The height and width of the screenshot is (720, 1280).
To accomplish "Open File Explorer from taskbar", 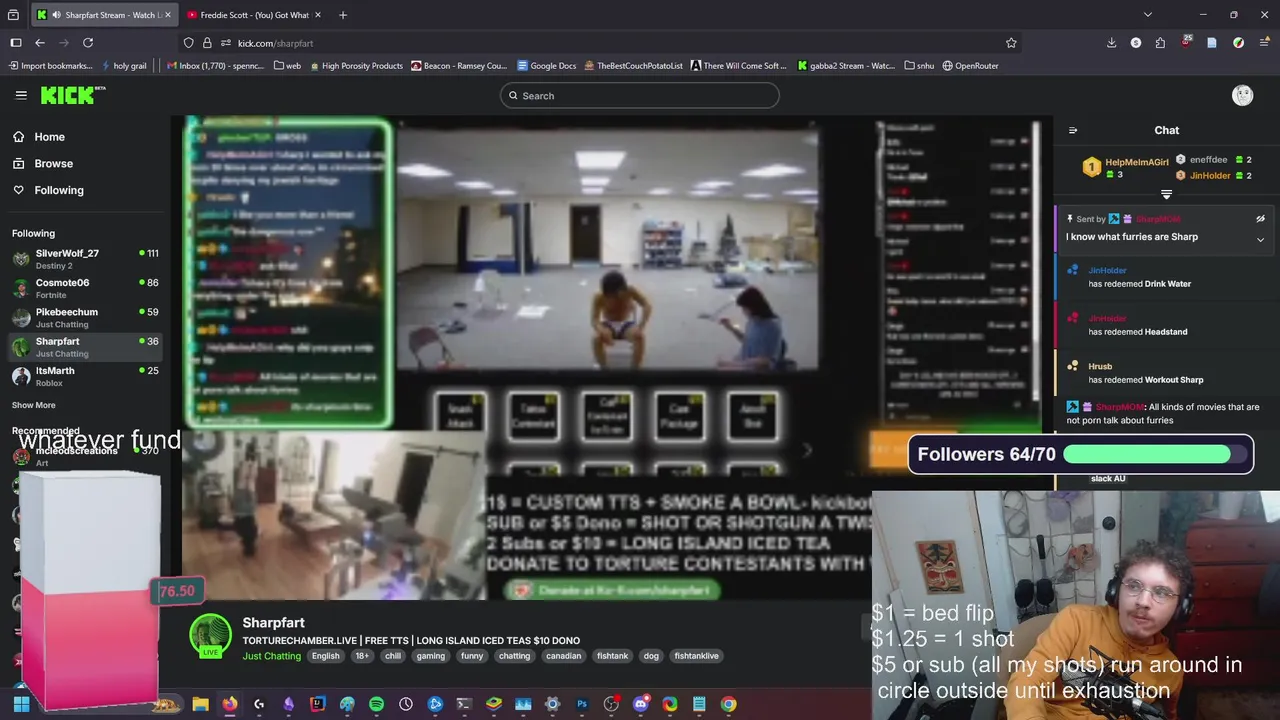I will click(200, 704).
